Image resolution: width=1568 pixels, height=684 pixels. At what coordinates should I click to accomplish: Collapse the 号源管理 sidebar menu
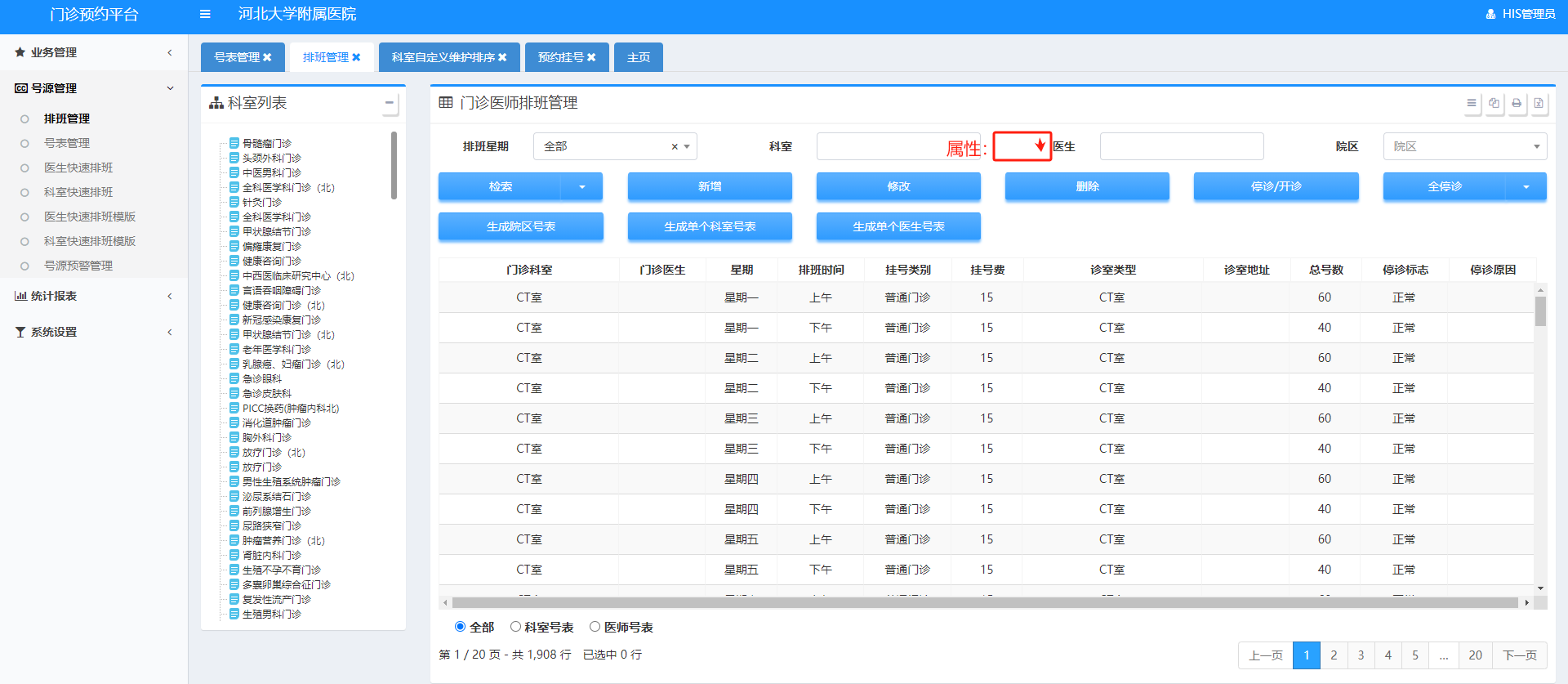coord(94,88)
